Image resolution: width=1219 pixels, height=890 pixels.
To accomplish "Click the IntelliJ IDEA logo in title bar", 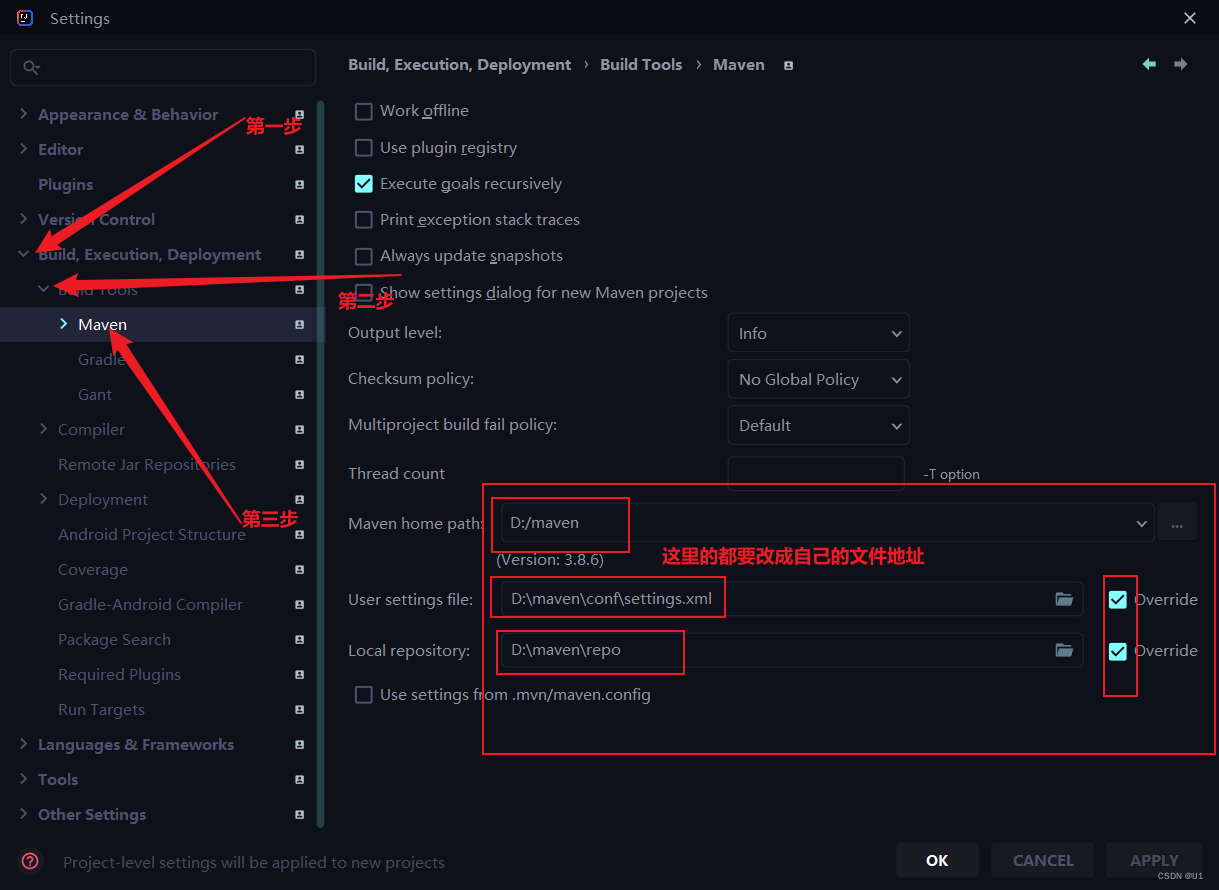I will tap(25, 18).
